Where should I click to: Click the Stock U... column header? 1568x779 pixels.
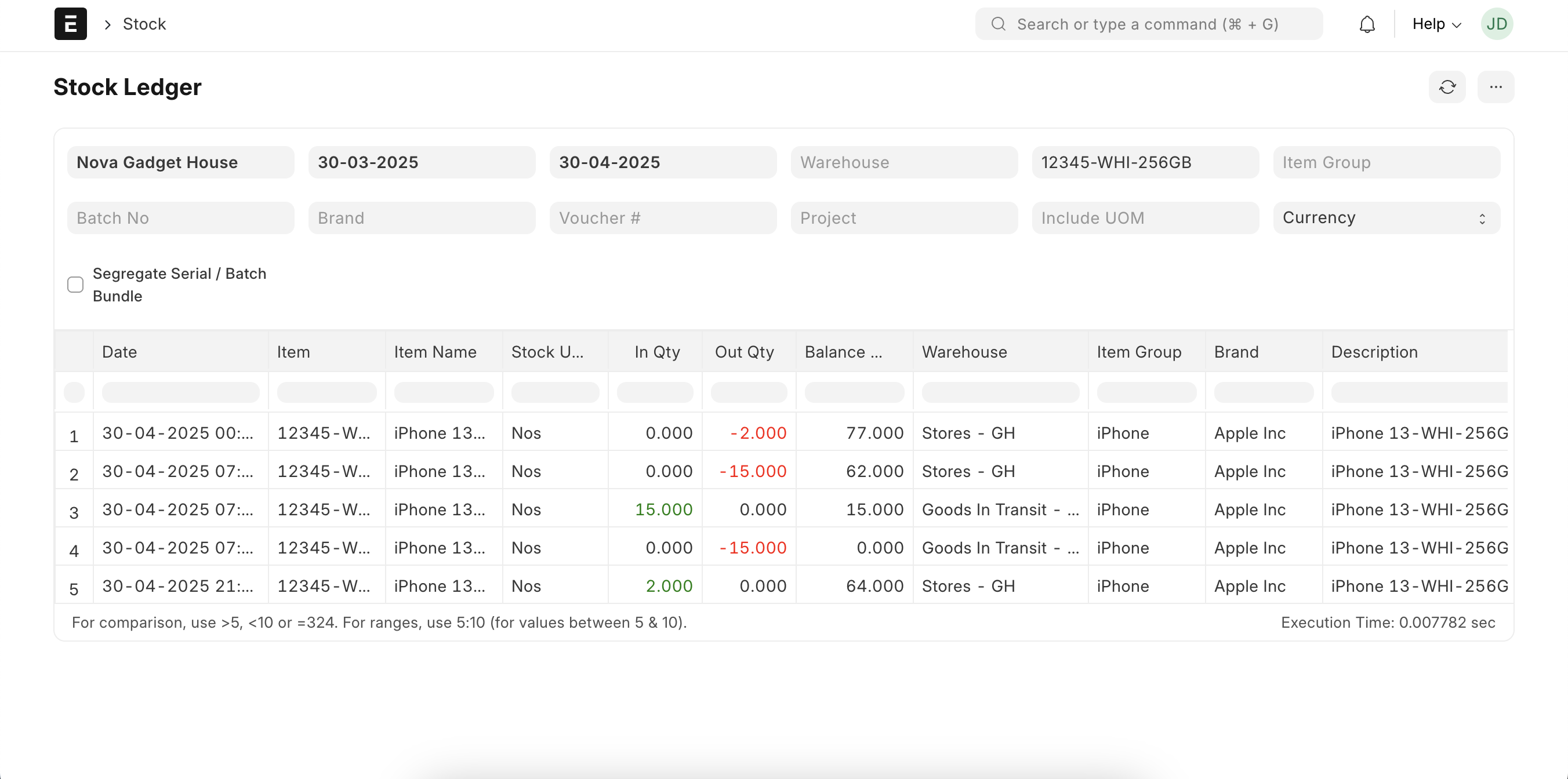pyautogui.click(x=555, y=352)
